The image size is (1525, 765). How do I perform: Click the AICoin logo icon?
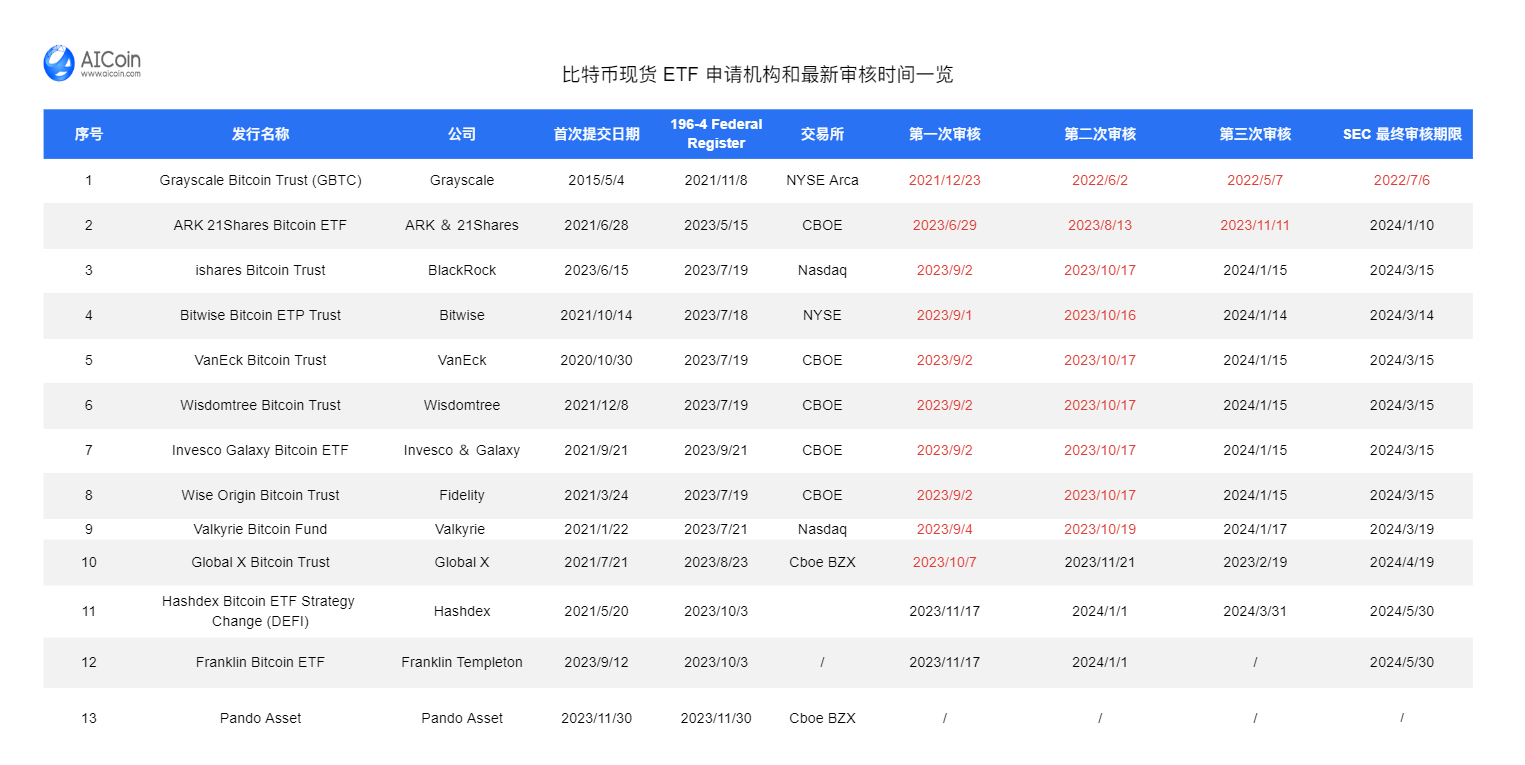coord(59,62)
